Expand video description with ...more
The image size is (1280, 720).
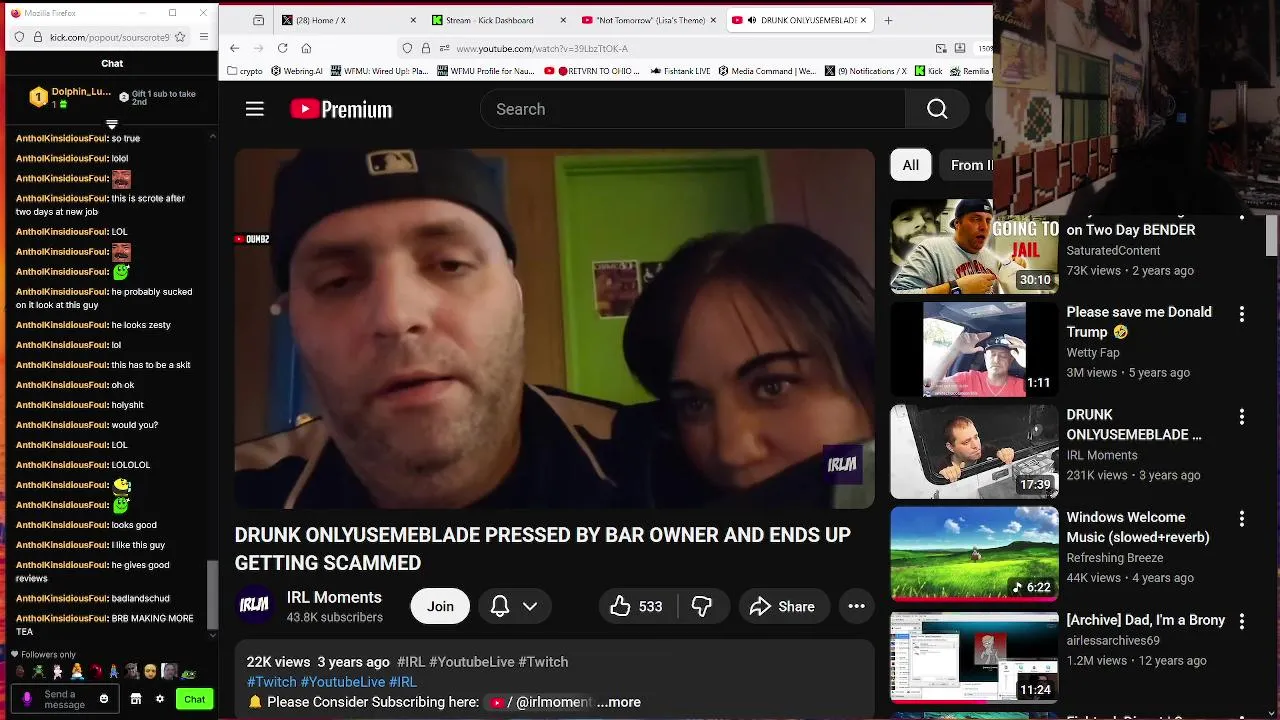618,702
